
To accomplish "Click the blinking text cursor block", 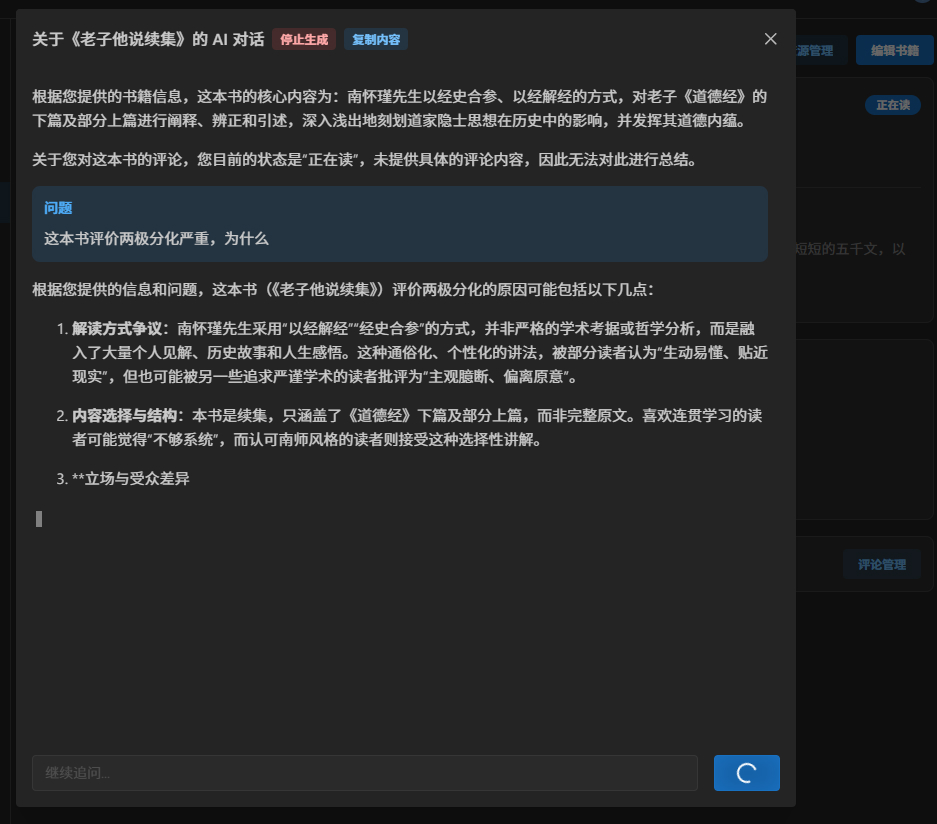I will pyautogui.click(x=39, y=518).
